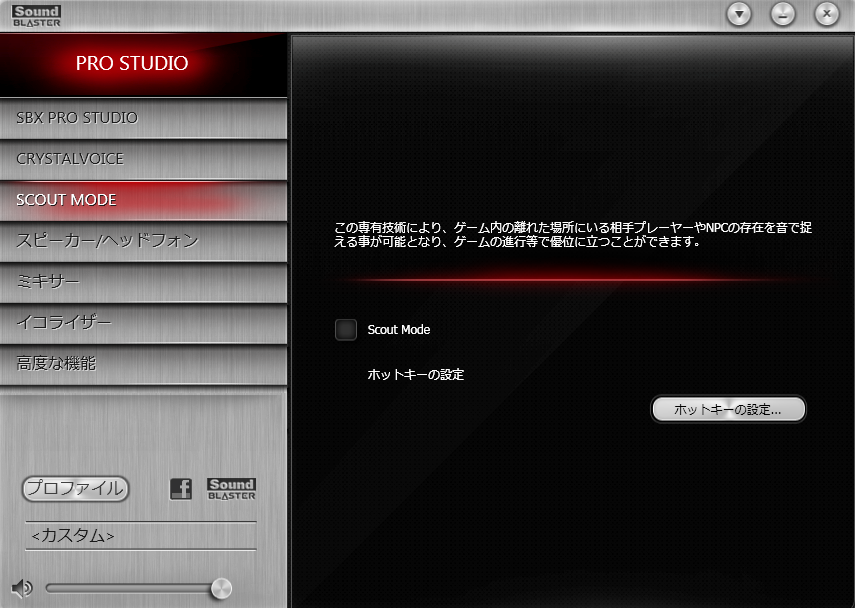Minimize the Sound Blaster control panel

point(783,14)
